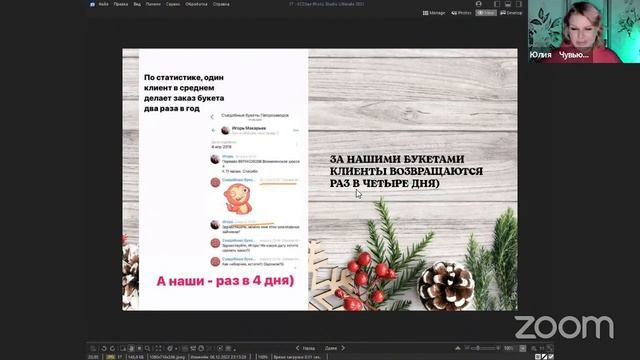
Task: Click the highlighted tool in bottom toolbar
Action: [x=131, y=348]
